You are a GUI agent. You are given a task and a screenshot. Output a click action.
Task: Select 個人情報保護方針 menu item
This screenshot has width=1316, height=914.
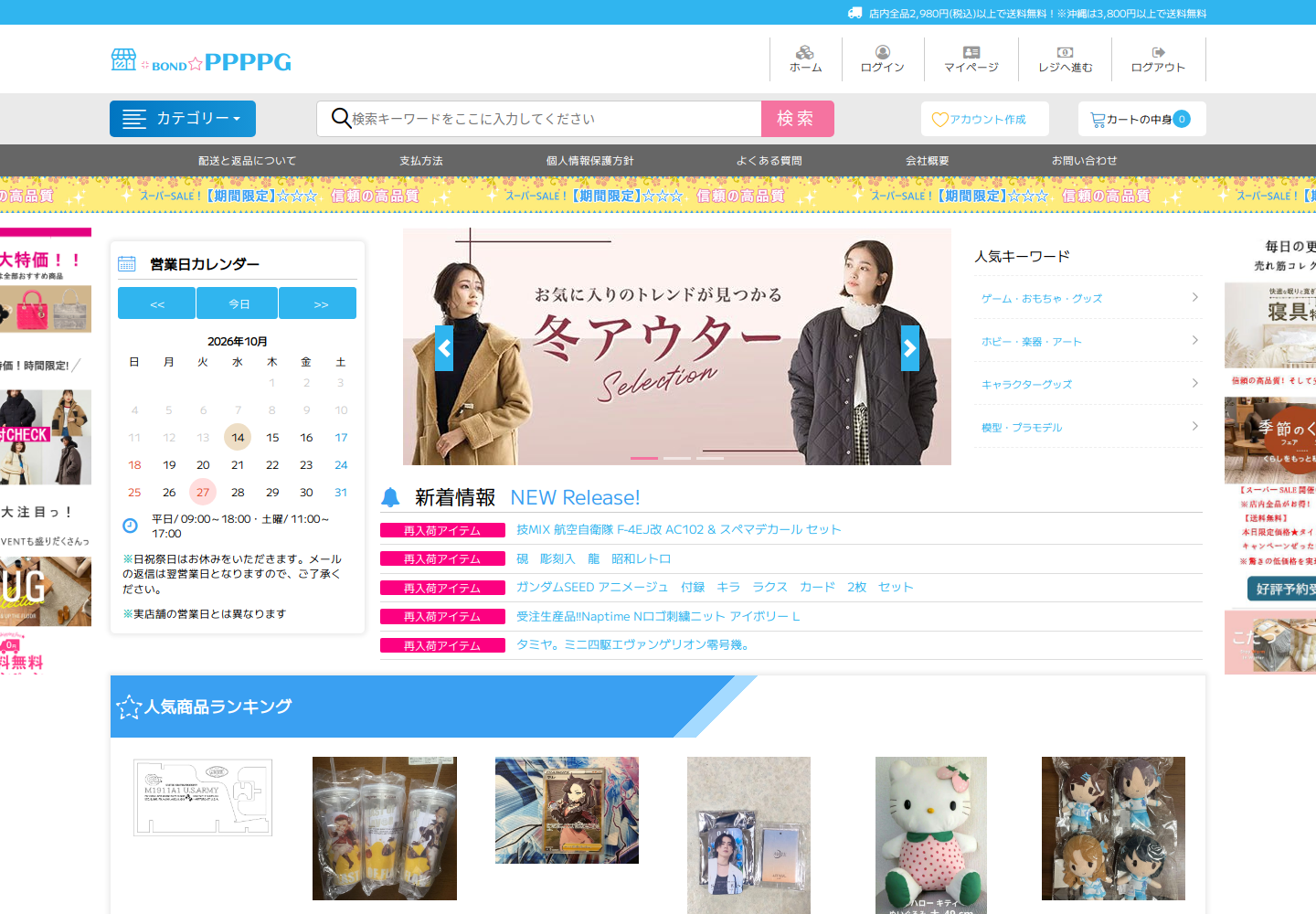click(x=590, y=161)
